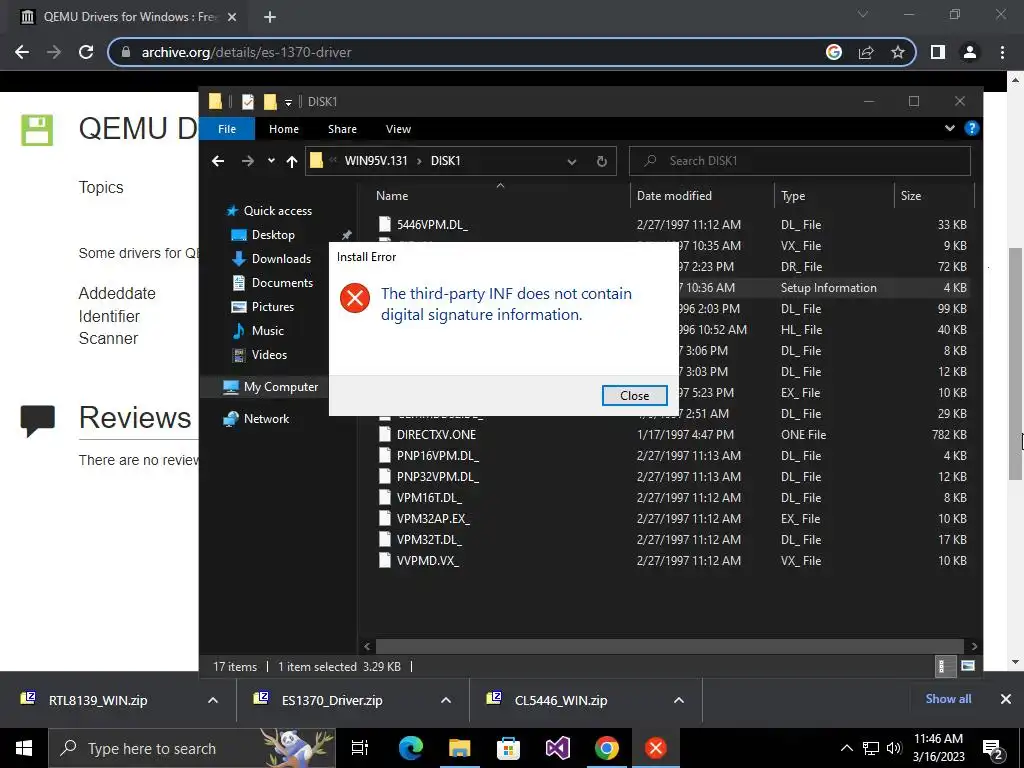
Task: Open the Explorer help icon
Action: coord(972,128)
